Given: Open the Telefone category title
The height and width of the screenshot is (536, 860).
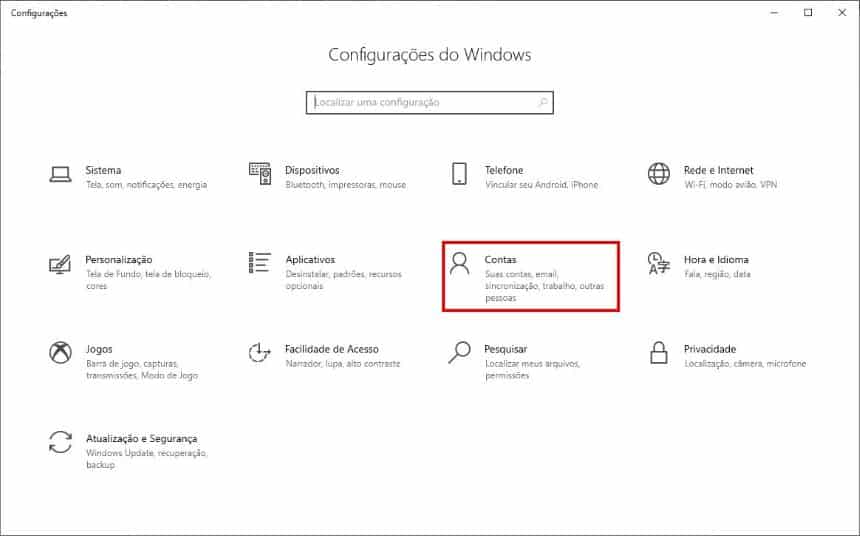Looking at the screenshot, I should point(504,170).
